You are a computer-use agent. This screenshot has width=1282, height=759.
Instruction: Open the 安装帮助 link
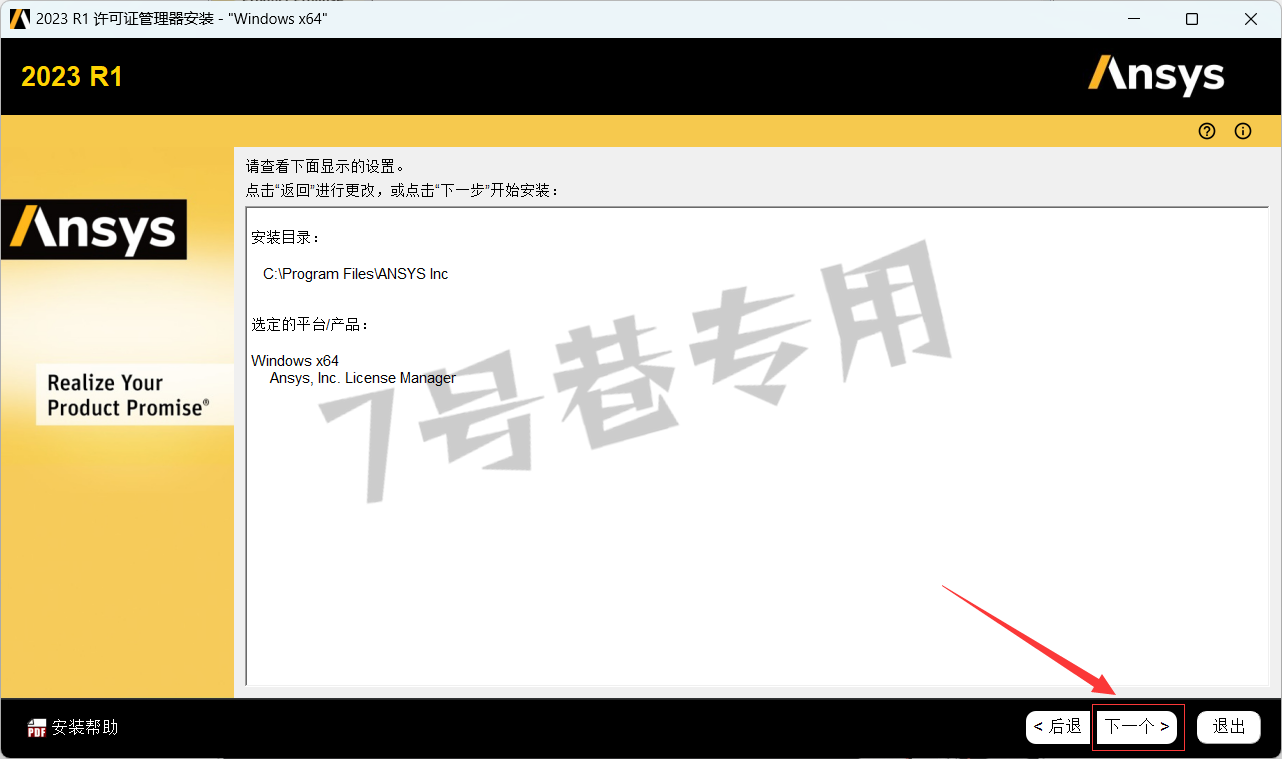85,728
